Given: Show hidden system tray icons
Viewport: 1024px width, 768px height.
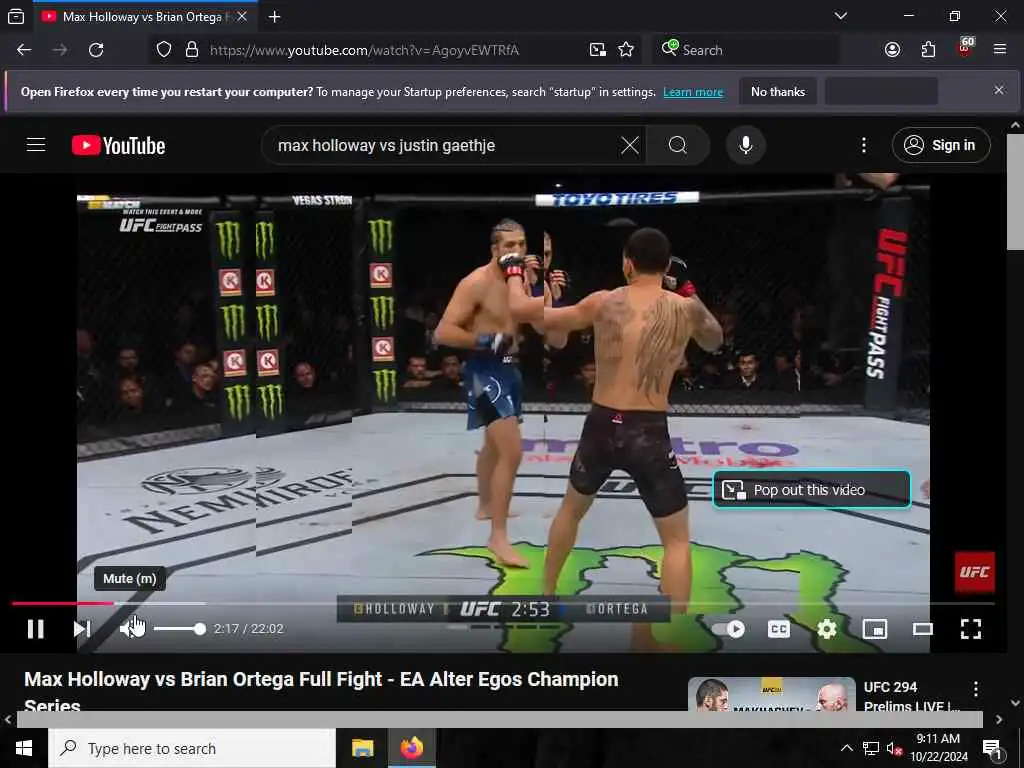Looking at the screenshot, I should [846, 748].
